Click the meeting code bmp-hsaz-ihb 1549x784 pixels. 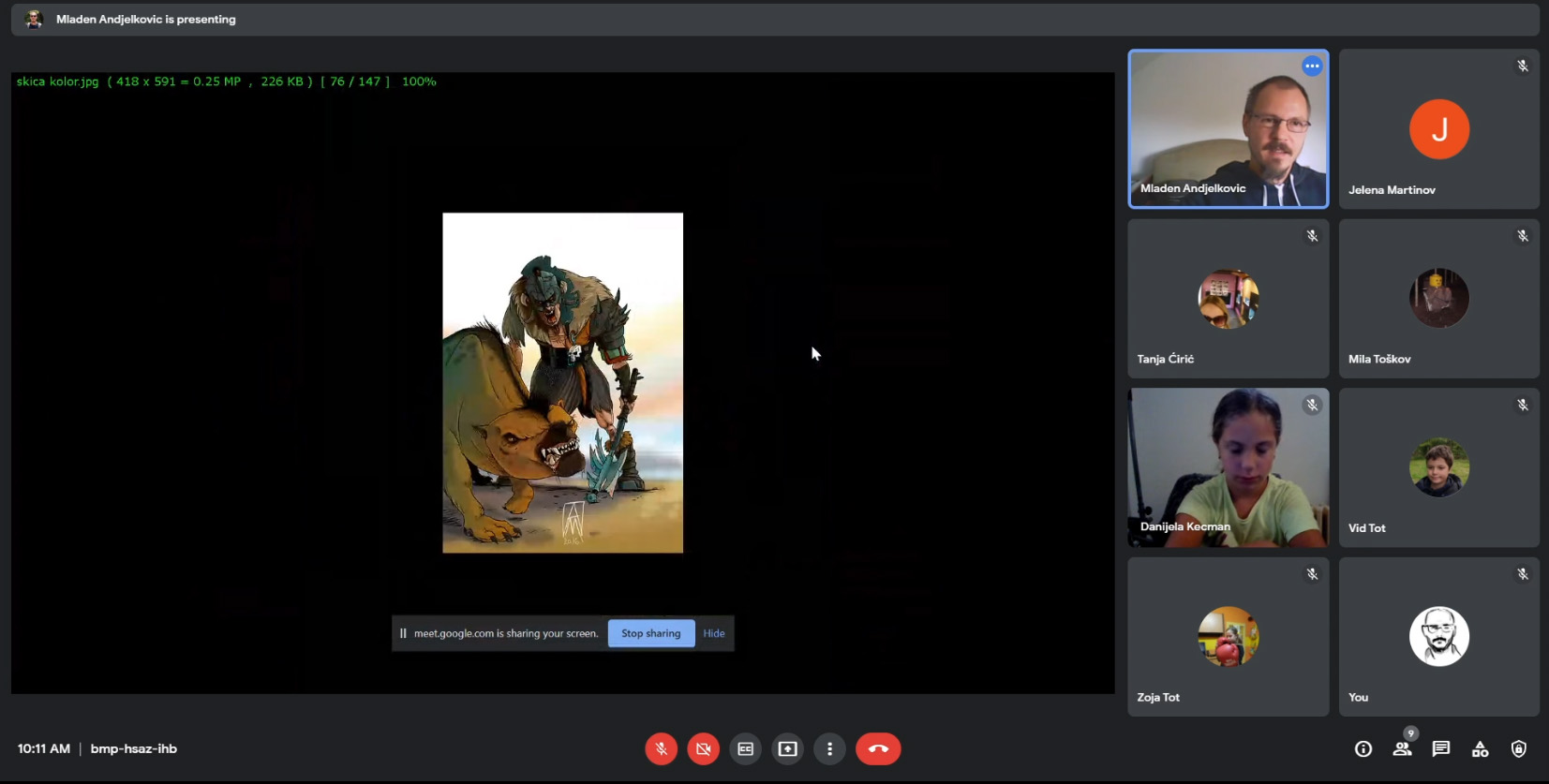134,748
